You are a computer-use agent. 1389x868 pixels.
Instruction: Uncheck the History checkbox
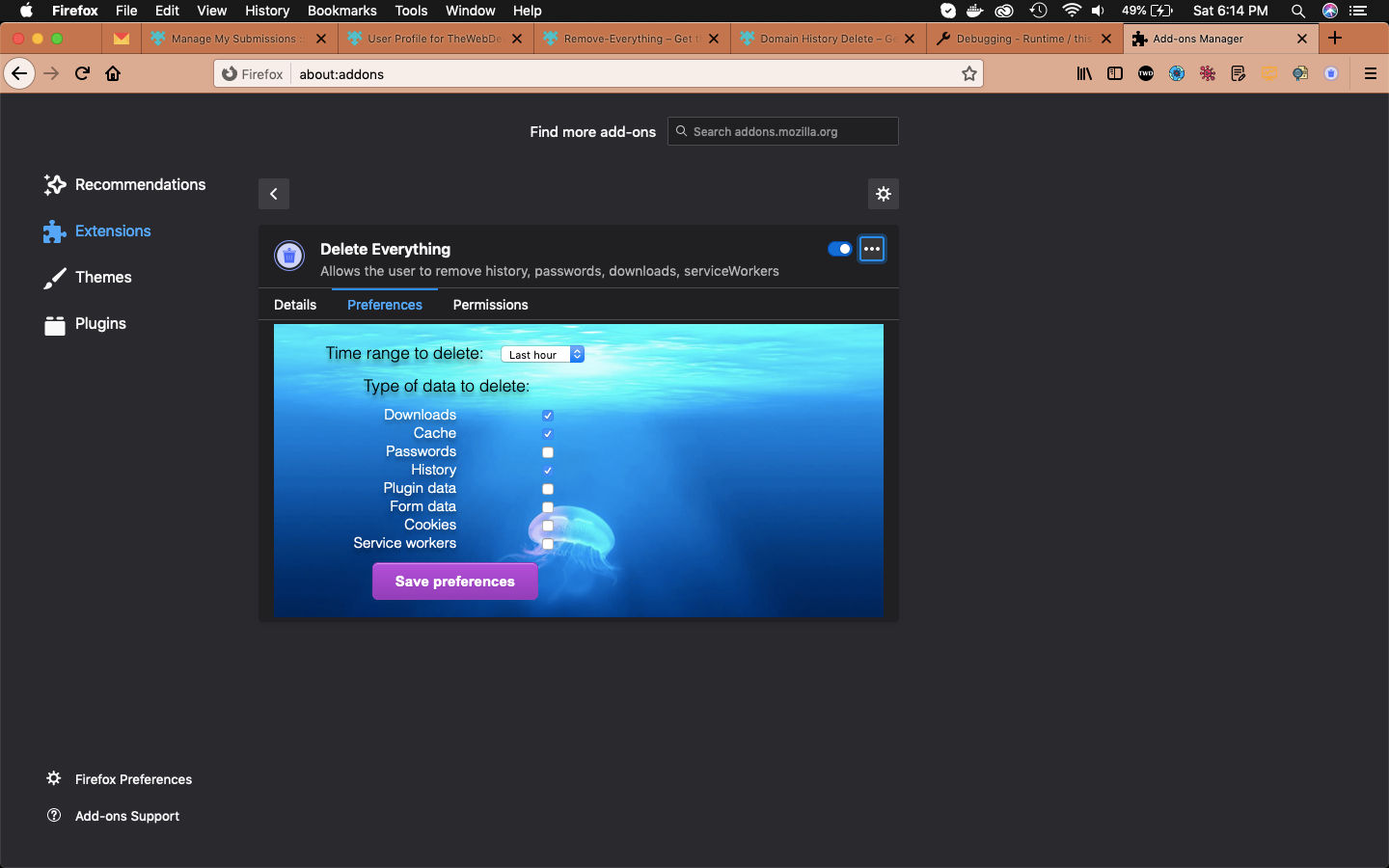point(548,471)
